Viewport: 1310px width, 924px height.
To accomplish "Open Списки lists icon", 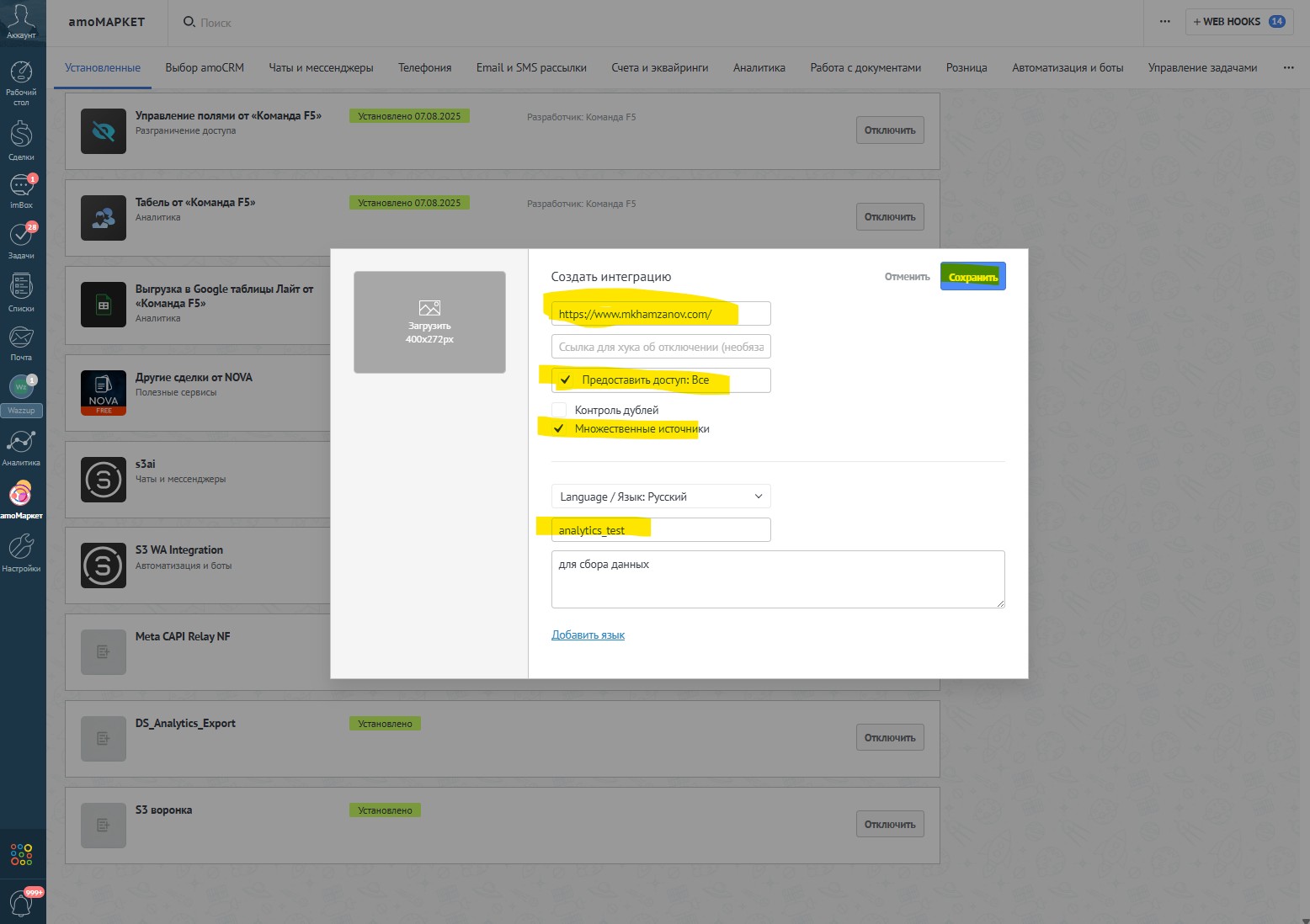I will point(21,292).
